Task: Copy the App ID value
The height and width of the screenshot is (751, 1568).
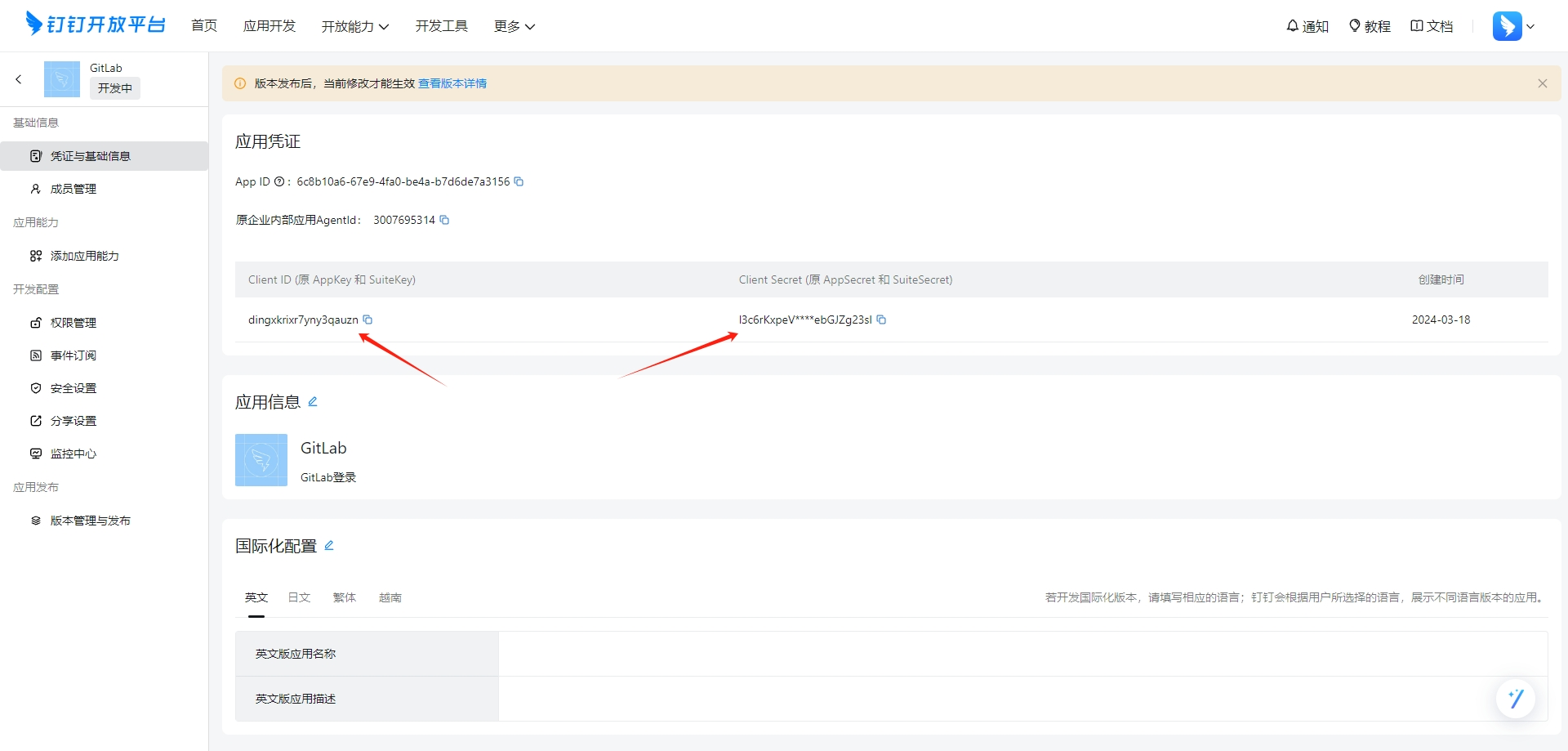Action: click(x=519, y=181)
